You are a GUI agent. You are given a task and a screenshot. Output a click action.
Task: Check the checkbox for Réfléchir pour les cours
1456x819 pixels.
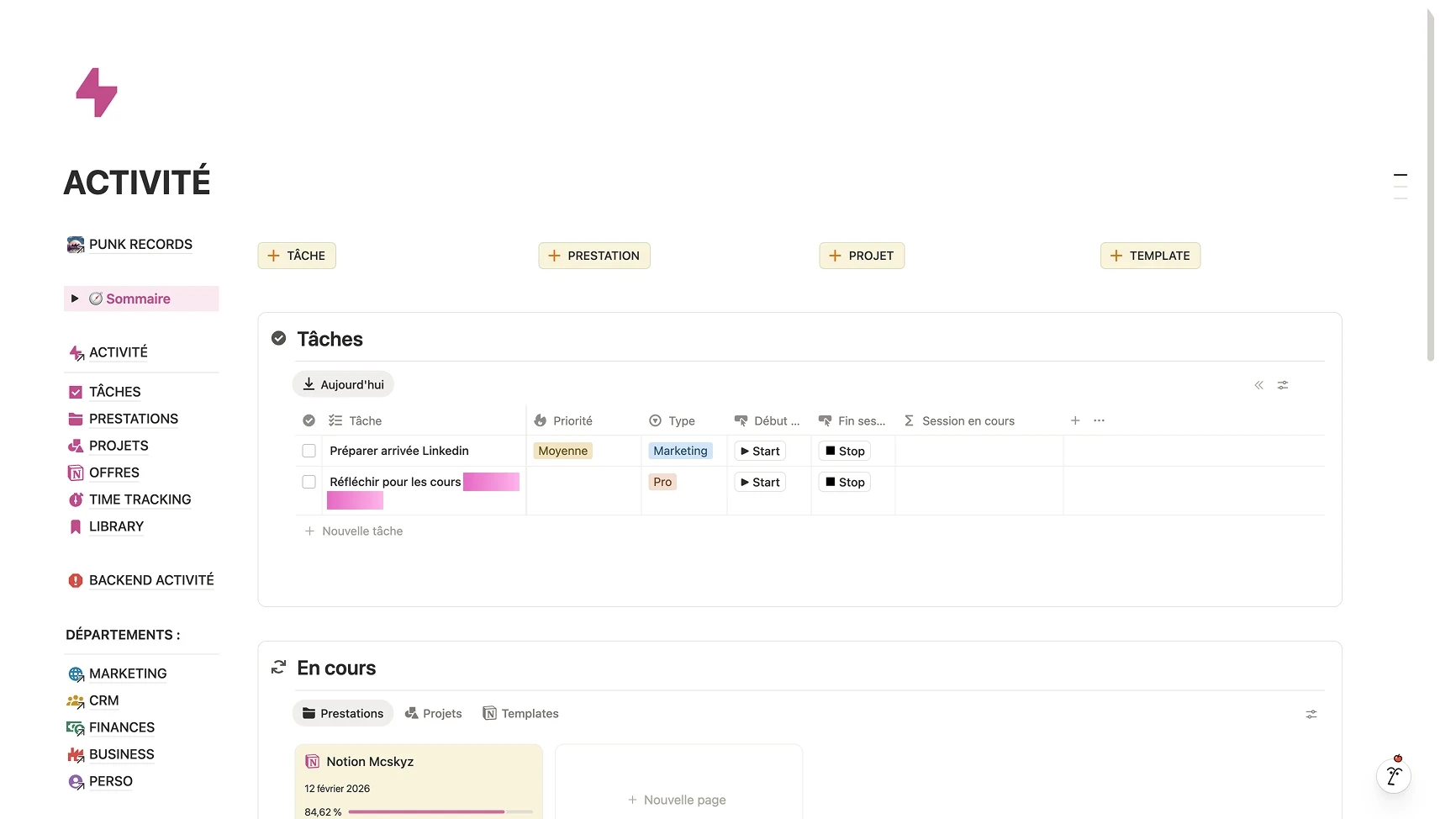tap(309, 482)
